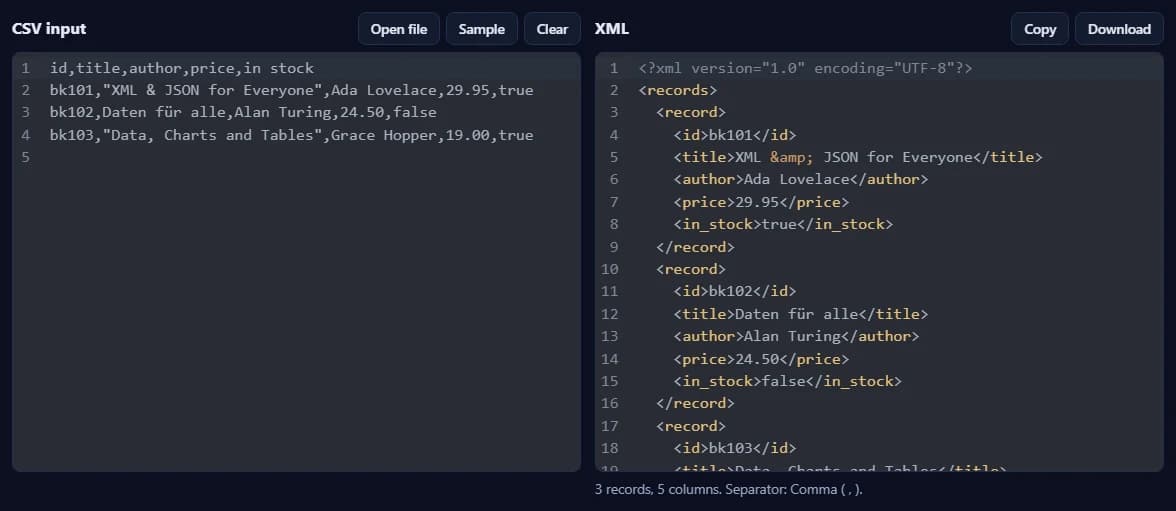Click the Open file button
This screenshot has width=1176, height=511.
(398, 29)
